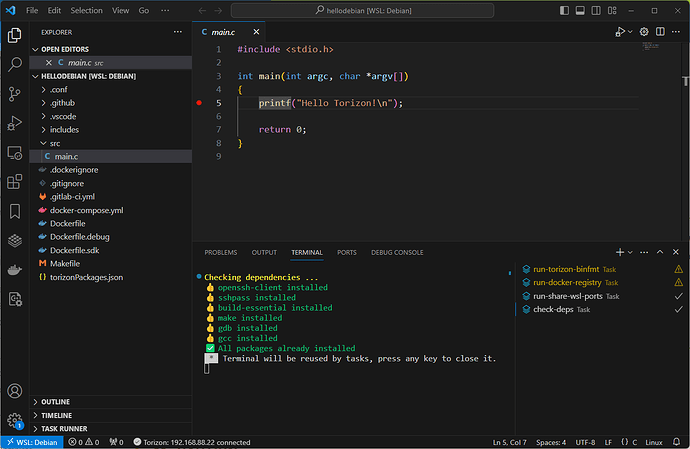
Task: Open the Docker whale view
Action: pyautogui.click(x=15, y=270)
